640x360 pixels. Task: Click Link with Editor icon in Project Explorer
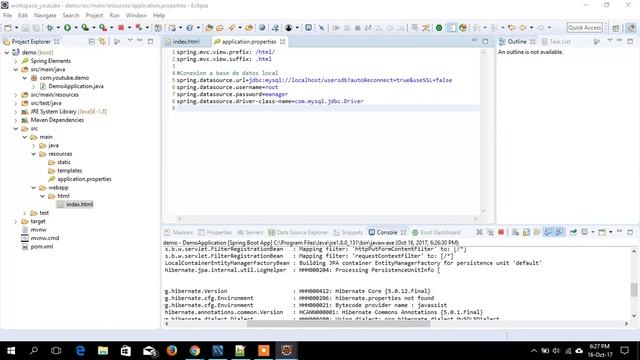[x=102, y=42]
